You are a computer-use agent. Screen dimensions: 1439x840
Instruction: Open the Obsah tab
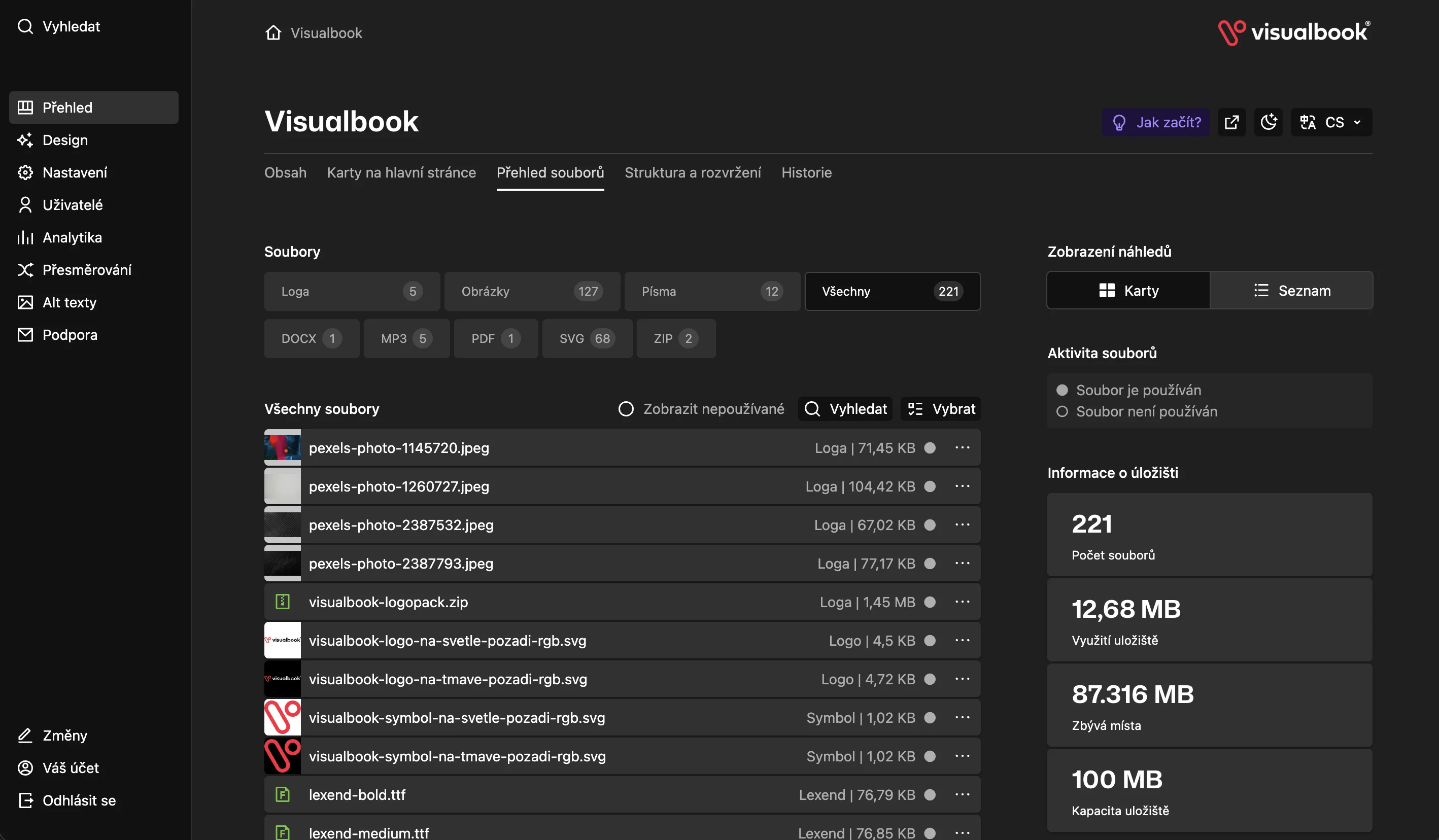pos(286,172)
